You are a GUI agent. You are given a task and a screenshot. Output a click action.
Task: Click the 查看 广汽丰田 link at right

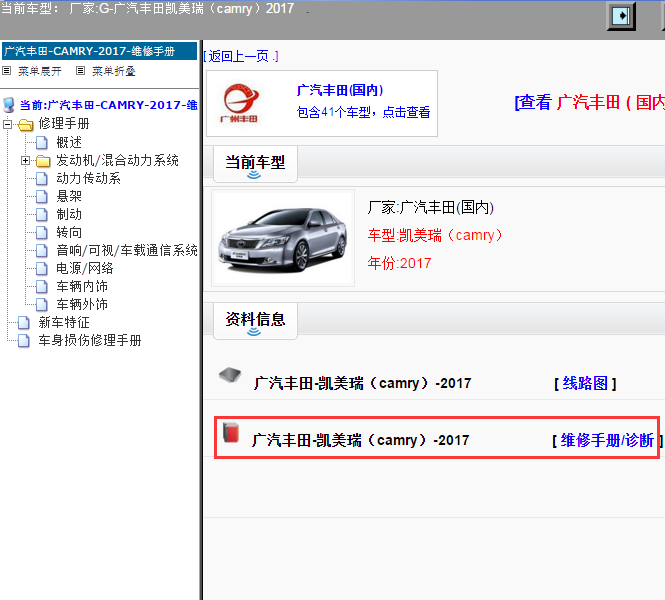pyautogui.click(x=590, y=102)
